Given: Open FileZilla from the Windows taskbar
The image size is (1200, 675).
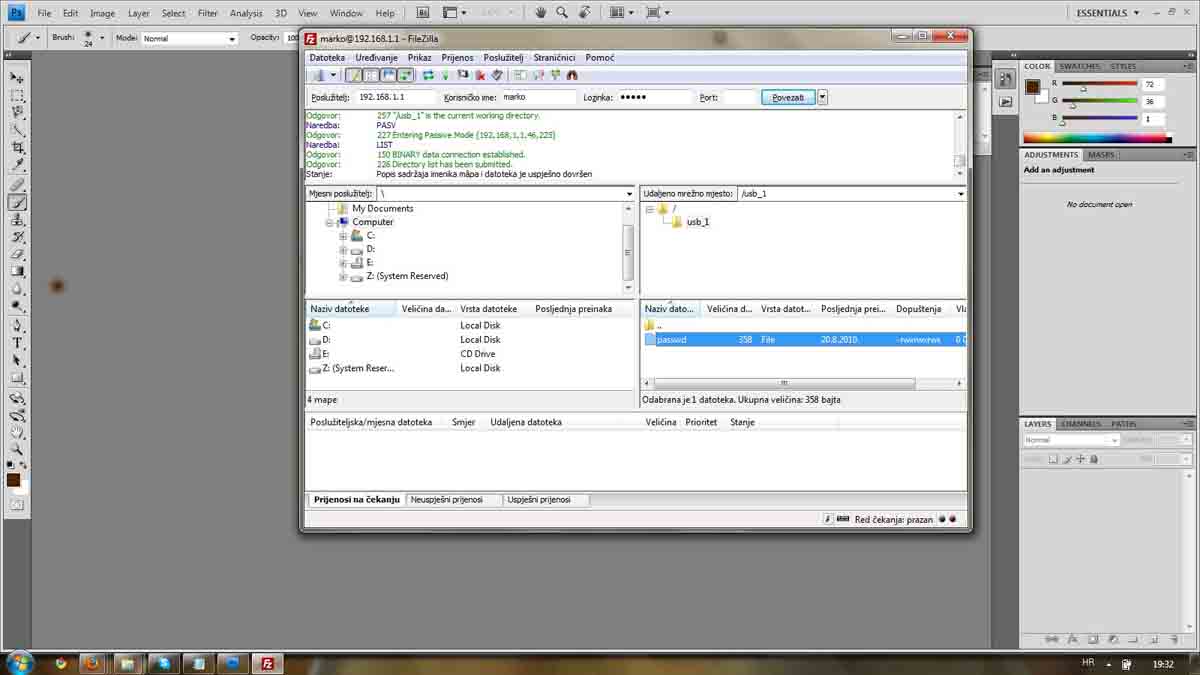Looking at the screenshot, I should point(267,663).
